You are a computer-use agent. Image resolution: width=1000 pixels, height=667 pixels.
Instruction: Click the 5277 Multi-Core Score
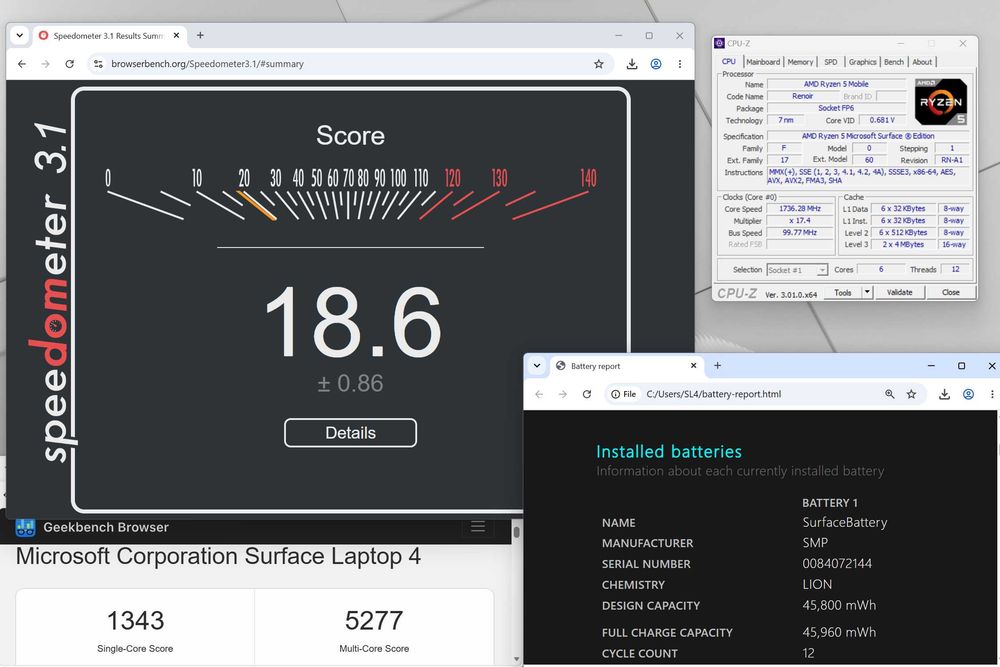pos(374,620)
